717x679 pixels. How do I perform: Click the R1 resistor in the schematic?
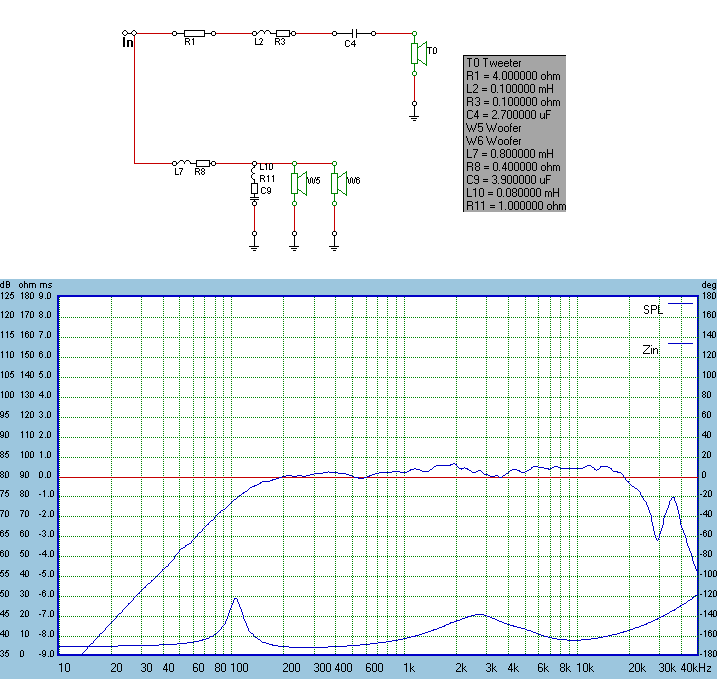coord(193,33)
